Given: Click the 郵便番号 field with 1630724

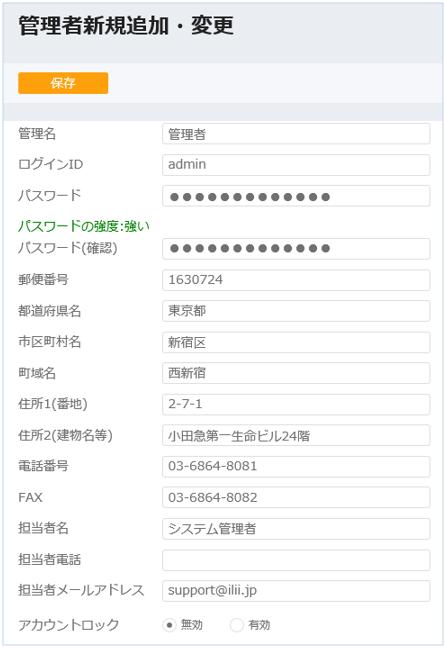Looking at the screenshot, I should [296, 280].
